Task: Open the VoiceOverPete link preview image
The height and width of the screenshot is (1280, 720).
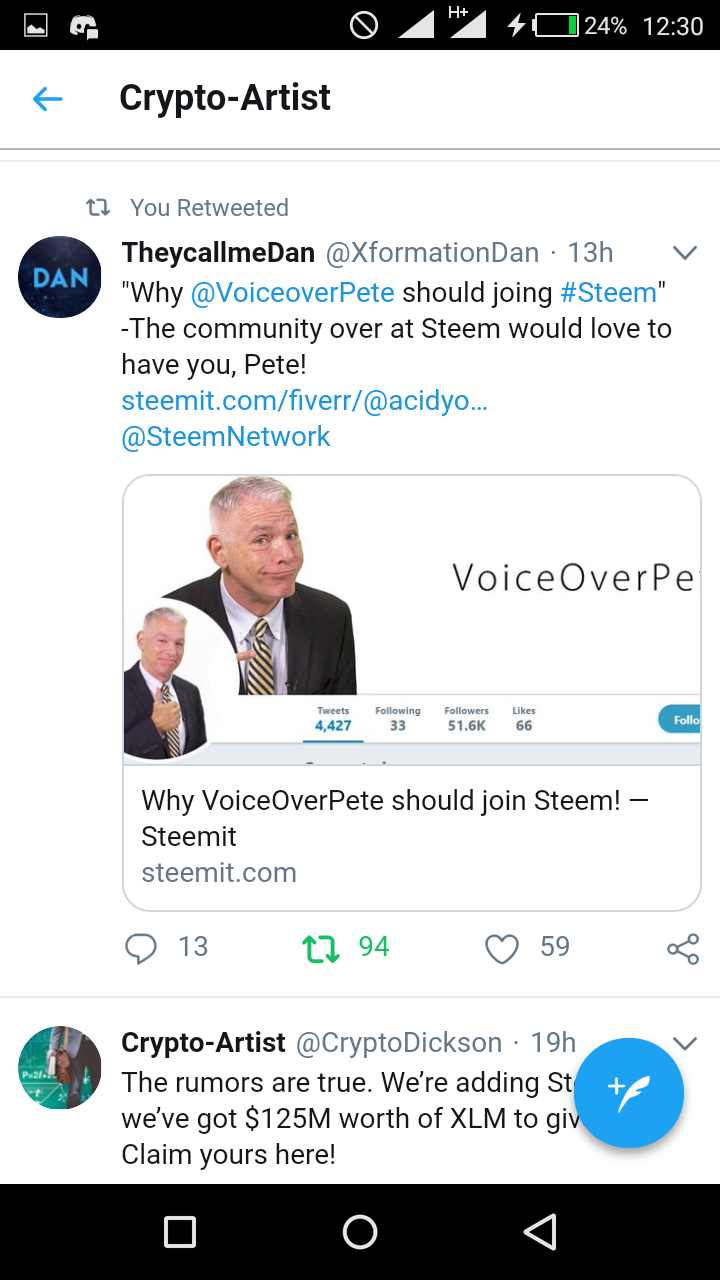Action: (x=412, y=620)
